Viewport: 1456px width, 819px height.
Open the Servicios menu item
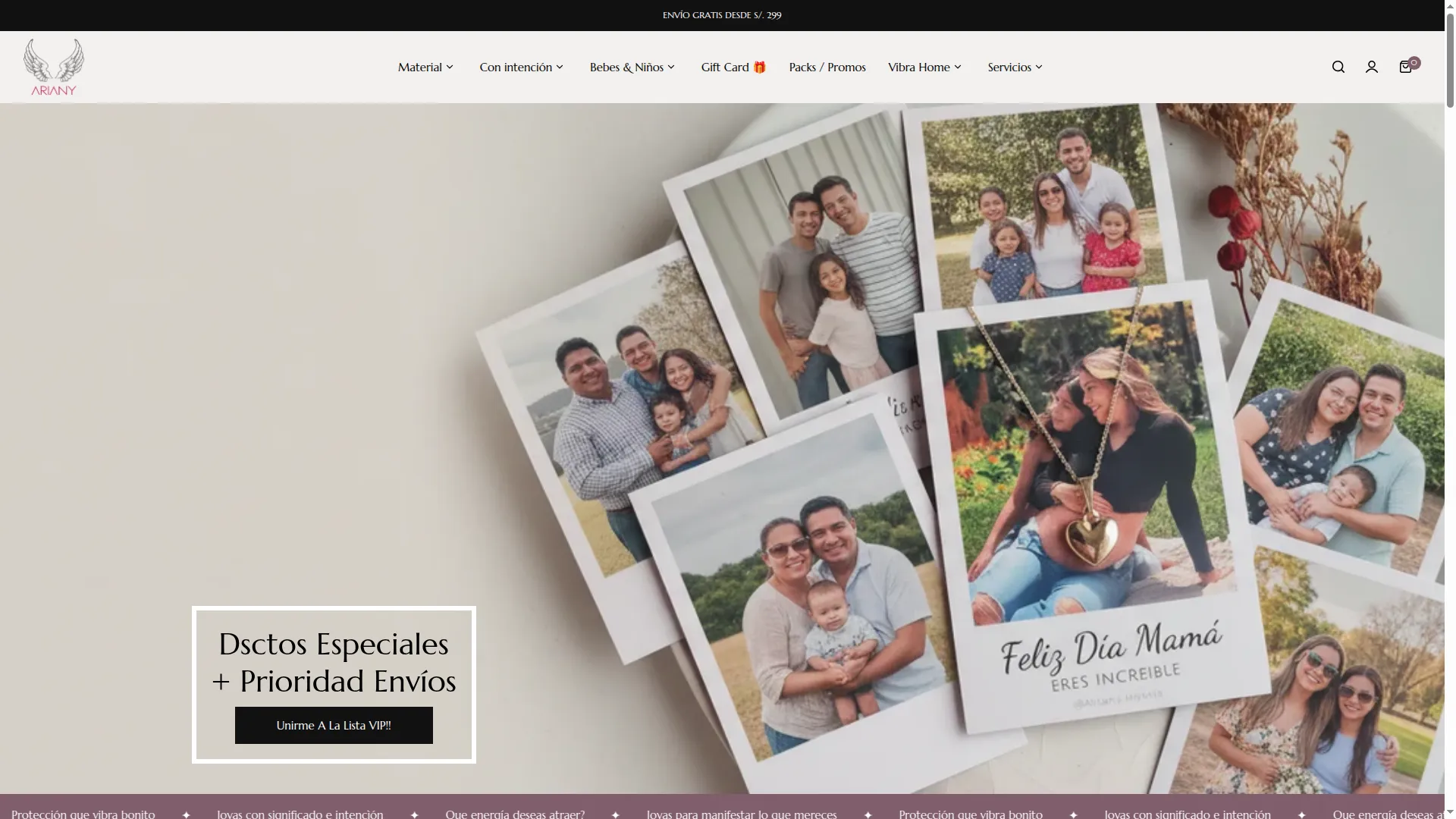pyautogui.click(x=1009, y=67)
